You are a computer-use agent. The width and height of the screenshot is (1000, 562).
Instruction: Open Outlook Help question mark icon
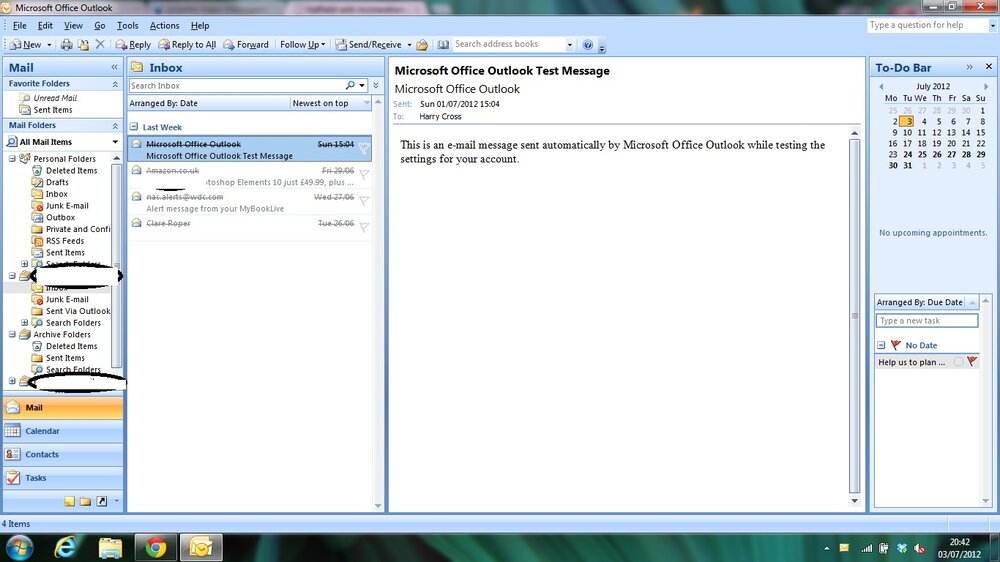click(588, 45)
